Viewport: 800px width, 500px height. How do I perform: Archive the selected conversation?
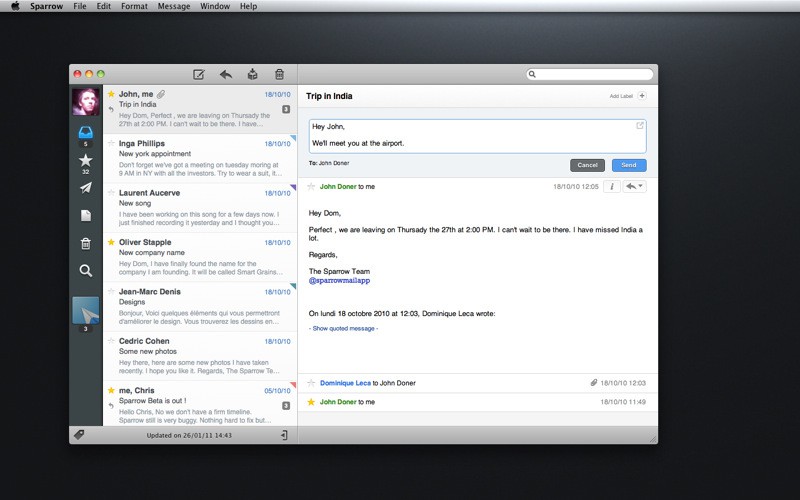coord(253,74)
